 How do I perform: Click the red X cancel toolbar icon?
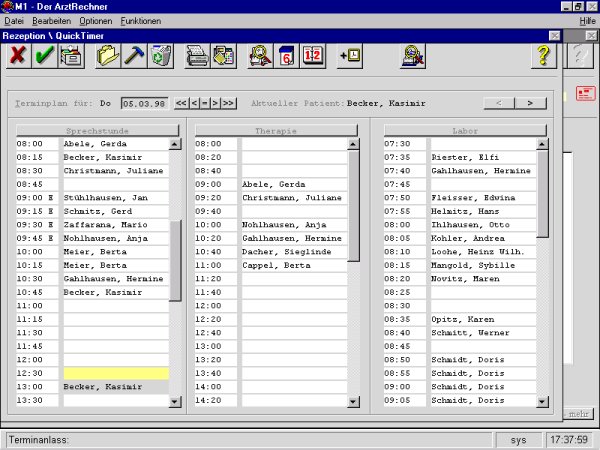pos(18,56)
